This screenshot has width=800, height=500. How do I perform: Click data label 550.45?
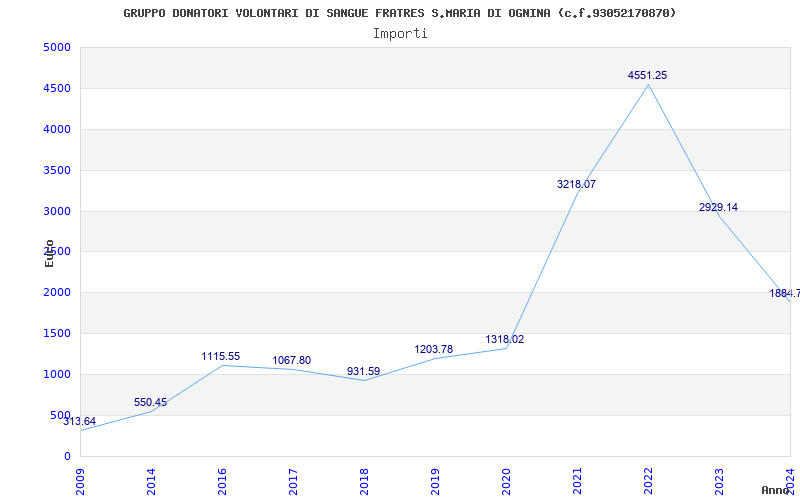tap(151, 402)
